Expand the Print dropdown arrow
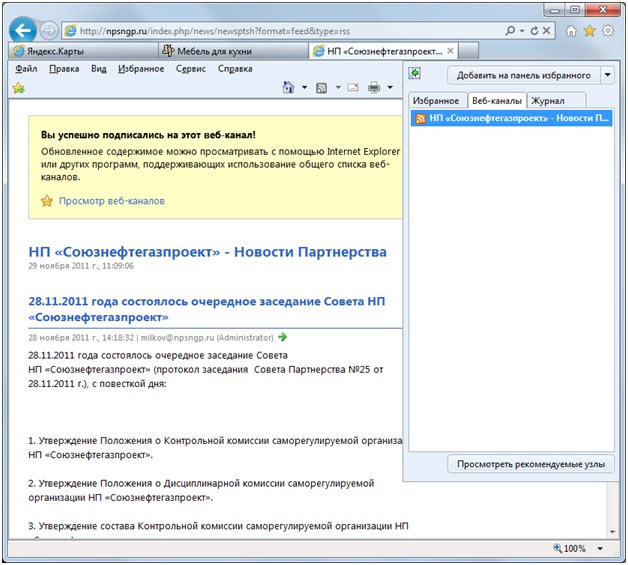 click(390, 87)
